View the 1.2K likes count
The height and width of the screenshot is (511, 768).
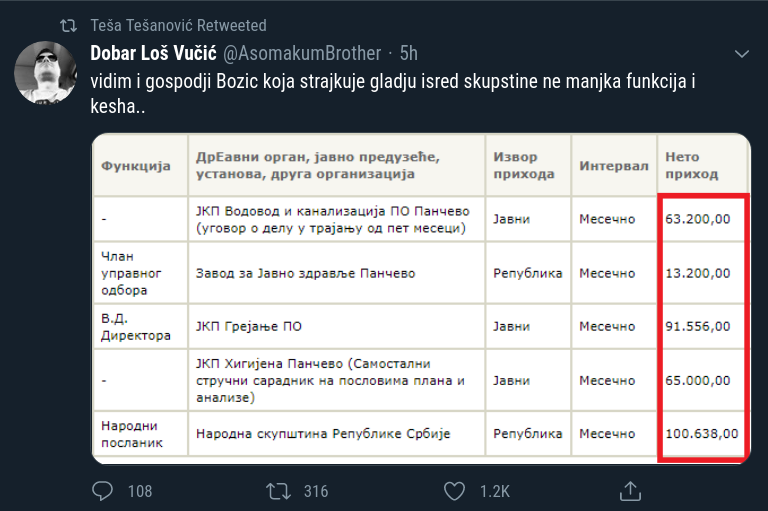[495, 491]
